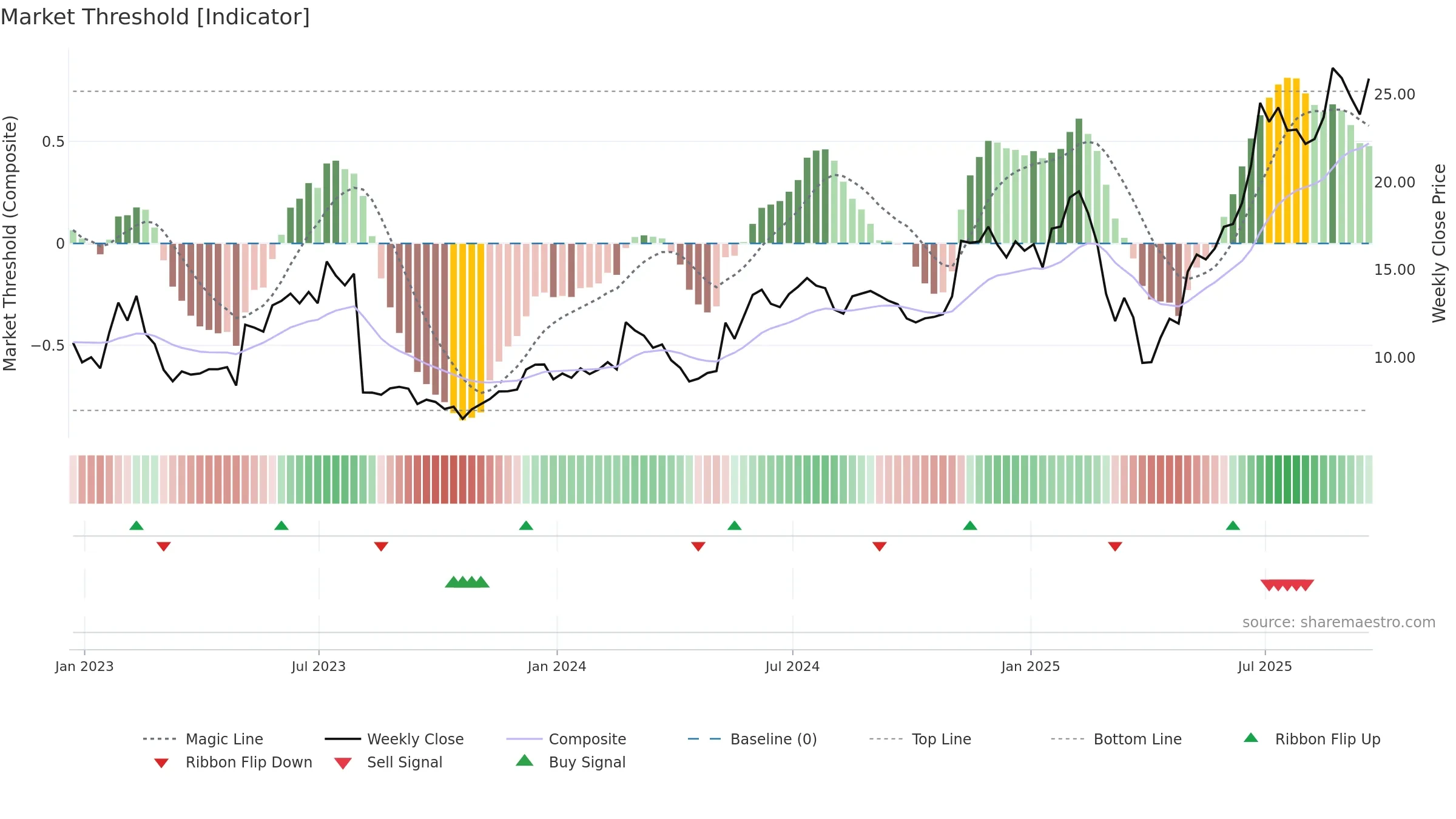Click the Jul 2025 axis label
1456x819 pixels.
(1265, 666)
